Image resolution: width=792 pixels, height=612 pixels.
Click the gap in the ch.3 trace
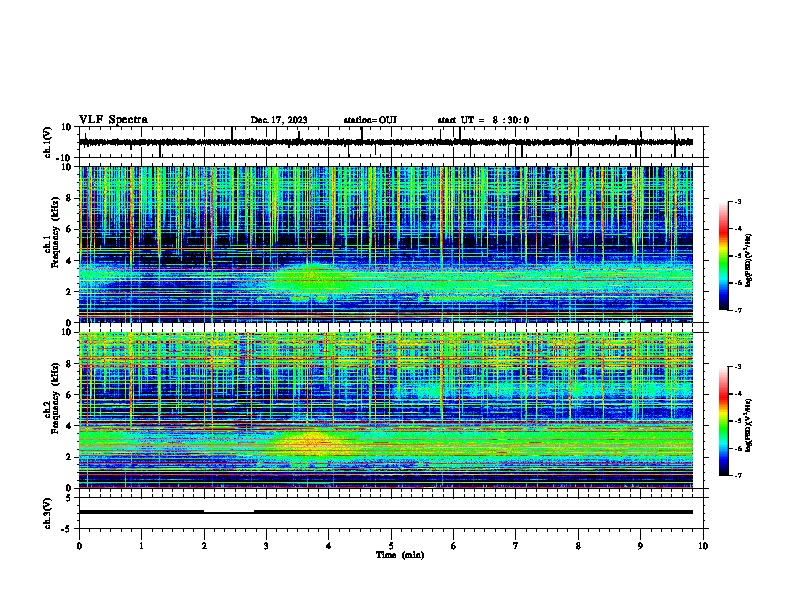(x=229, y=512)
